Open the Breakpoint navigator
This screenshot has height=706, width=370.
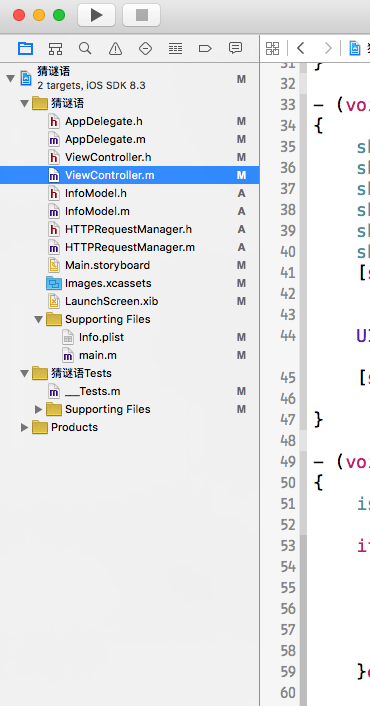click(205, 48)
